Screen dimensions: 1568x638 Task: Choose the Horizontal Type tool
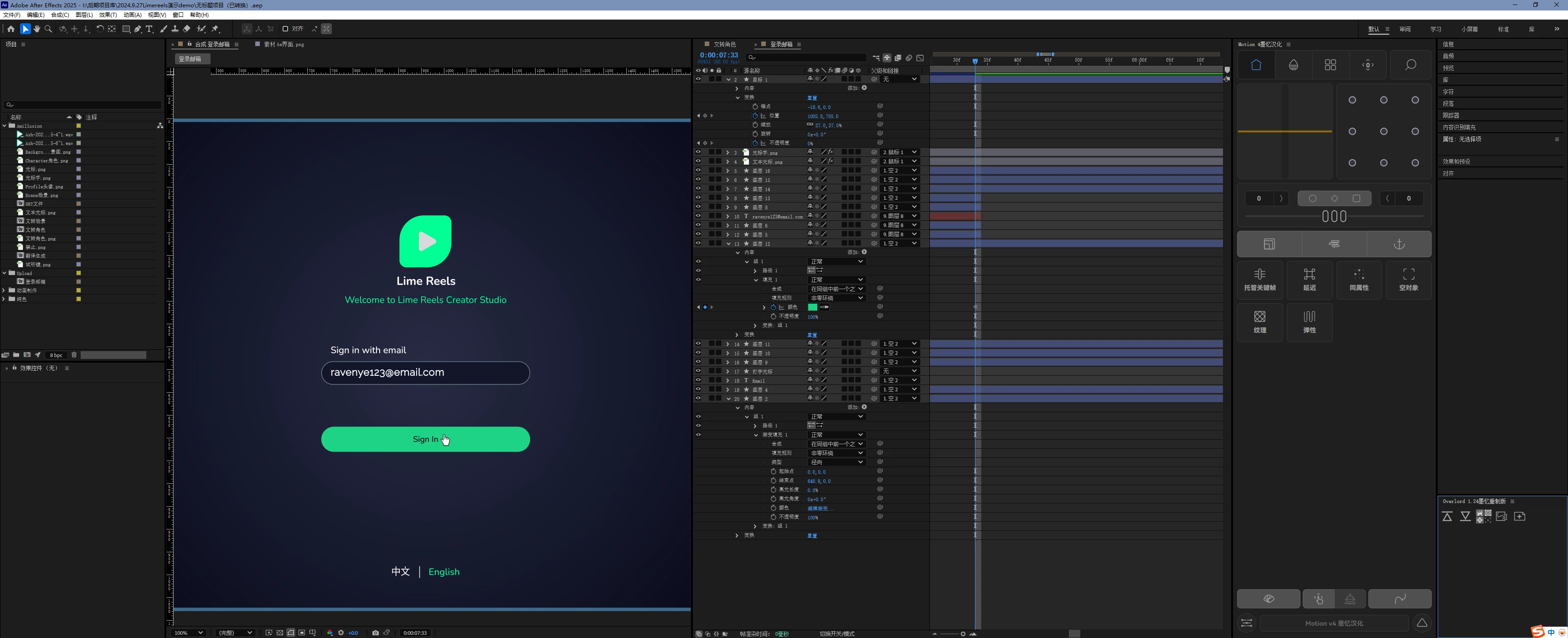pos(150,29)
